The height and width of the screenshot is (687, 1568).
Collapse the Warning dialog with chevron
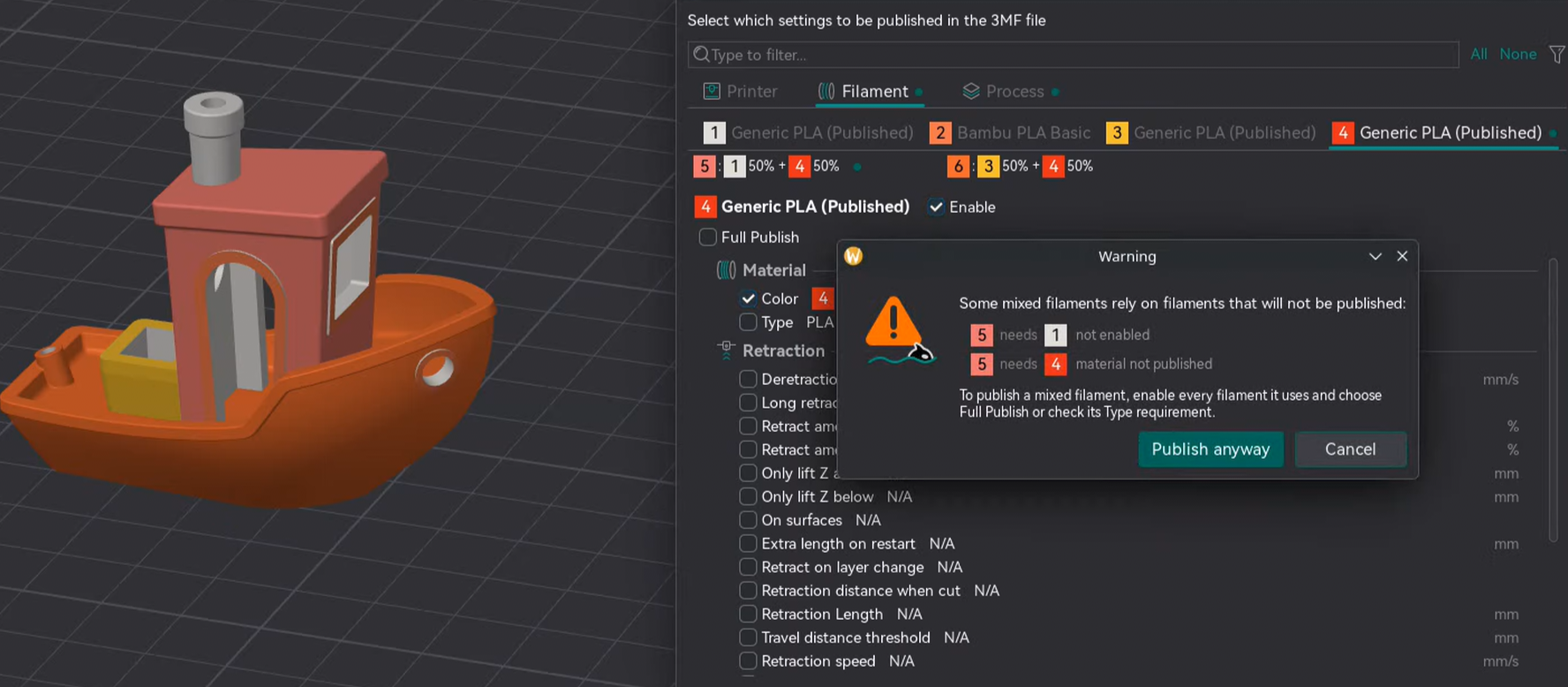pos(1375,256)
